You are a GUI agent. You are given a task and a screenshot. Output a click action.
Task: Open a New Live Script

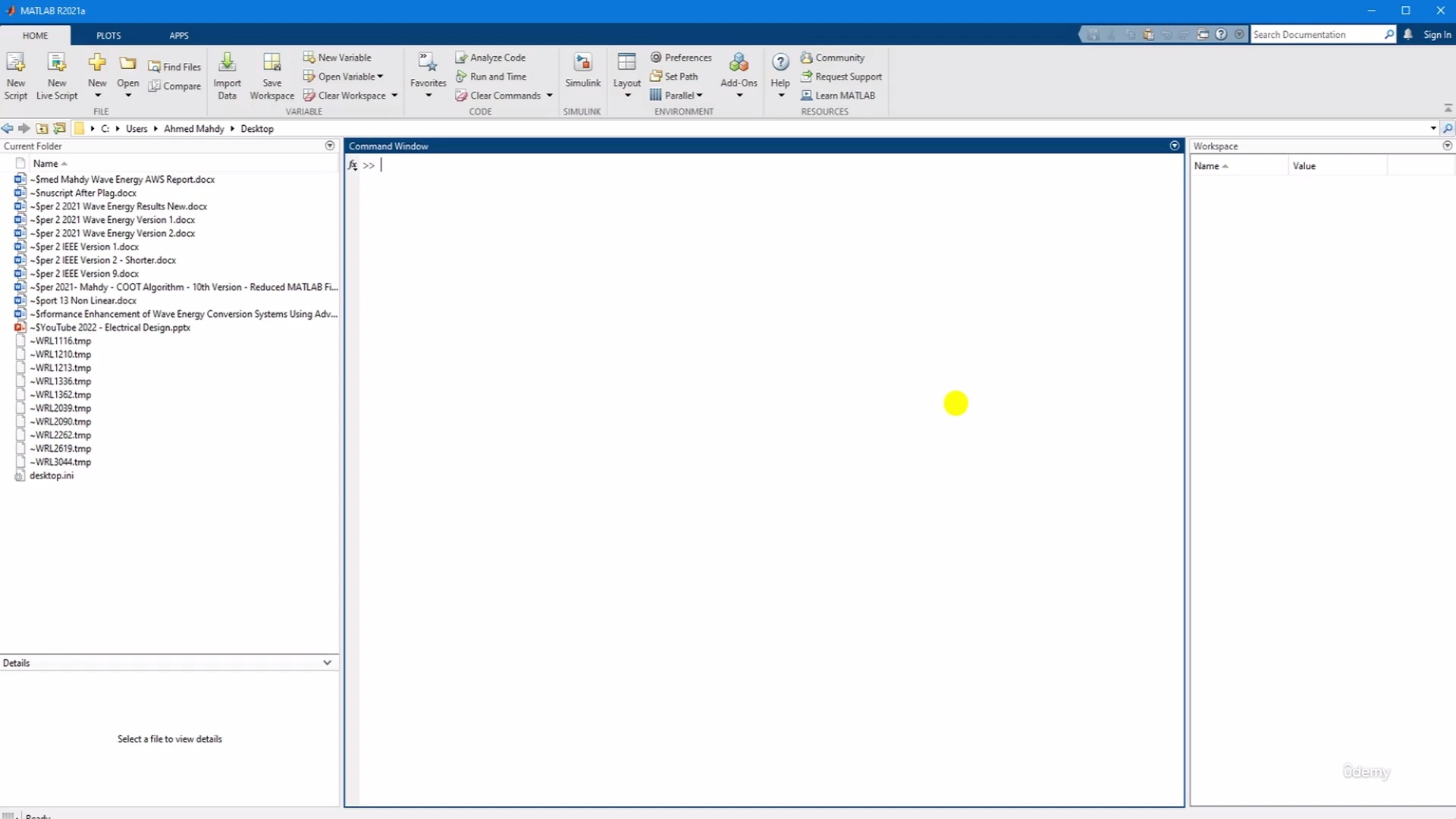point(57,63)
